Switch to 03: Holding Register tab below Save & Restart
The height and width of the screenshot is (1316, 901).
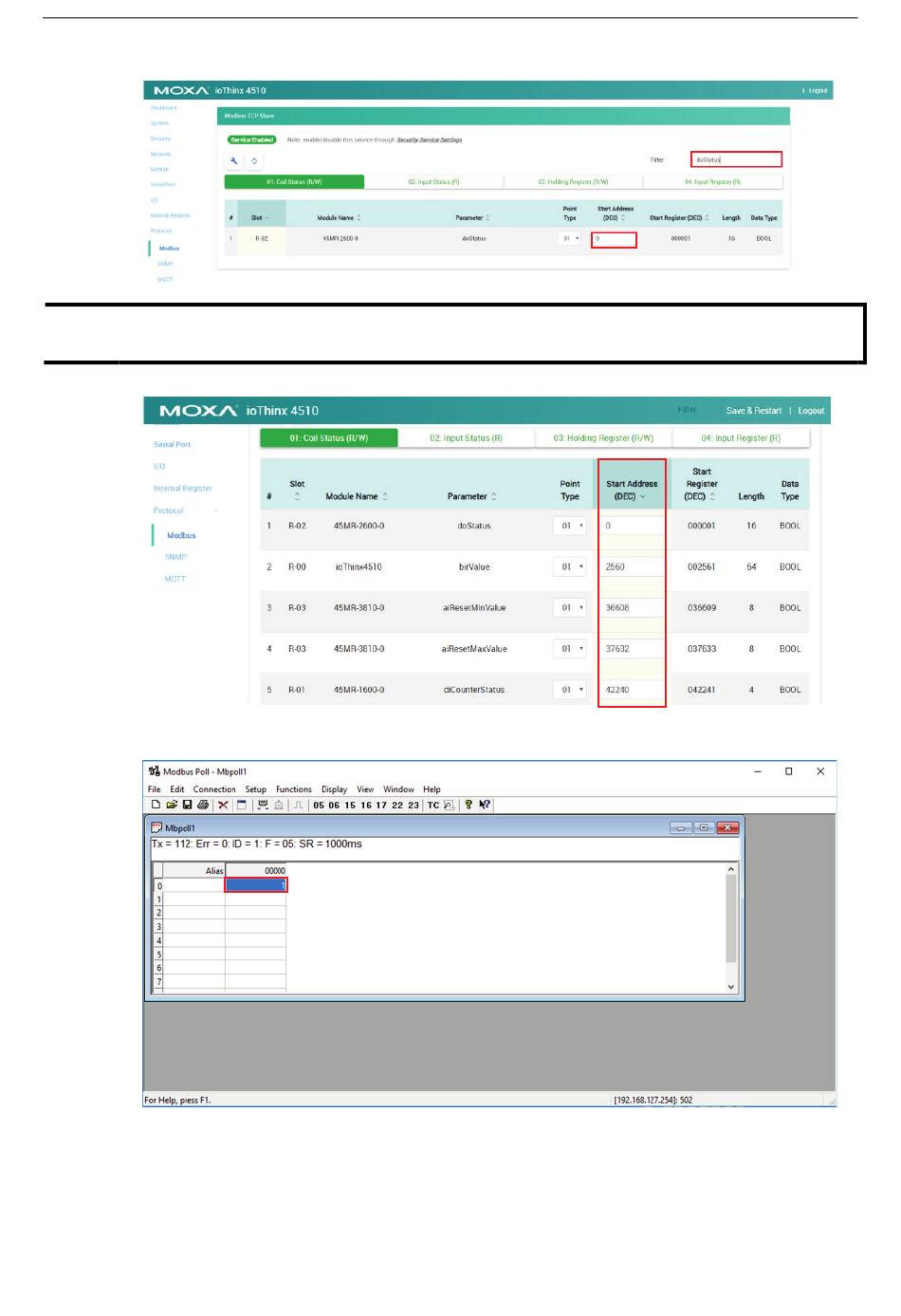click(603, 438)
